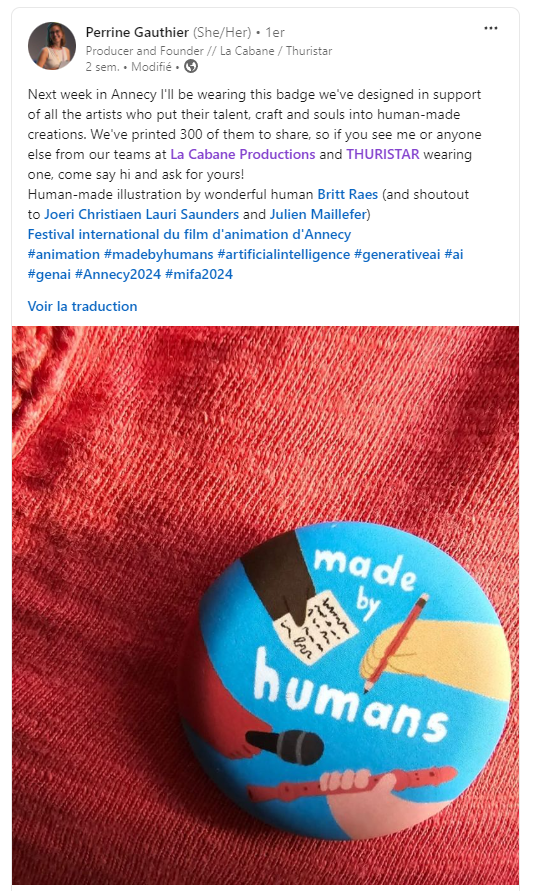Open Joeri Christiaen Lauri Saunders profile
534x891 pixels.
click(141, 214)
